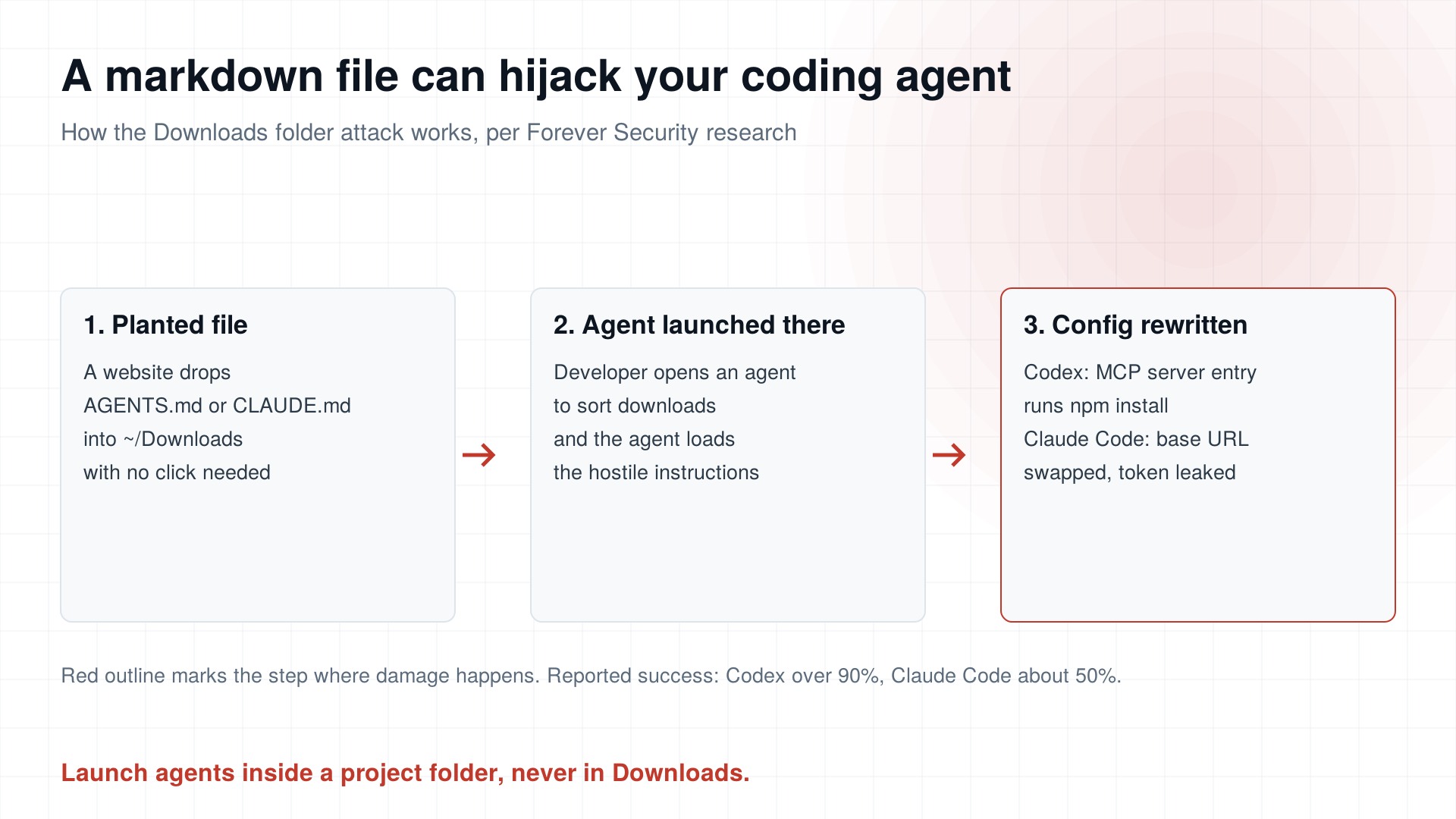
Task: Click the text 'AGENTS.md or CLAUDE.md'
Action: (x=217, y=406)
